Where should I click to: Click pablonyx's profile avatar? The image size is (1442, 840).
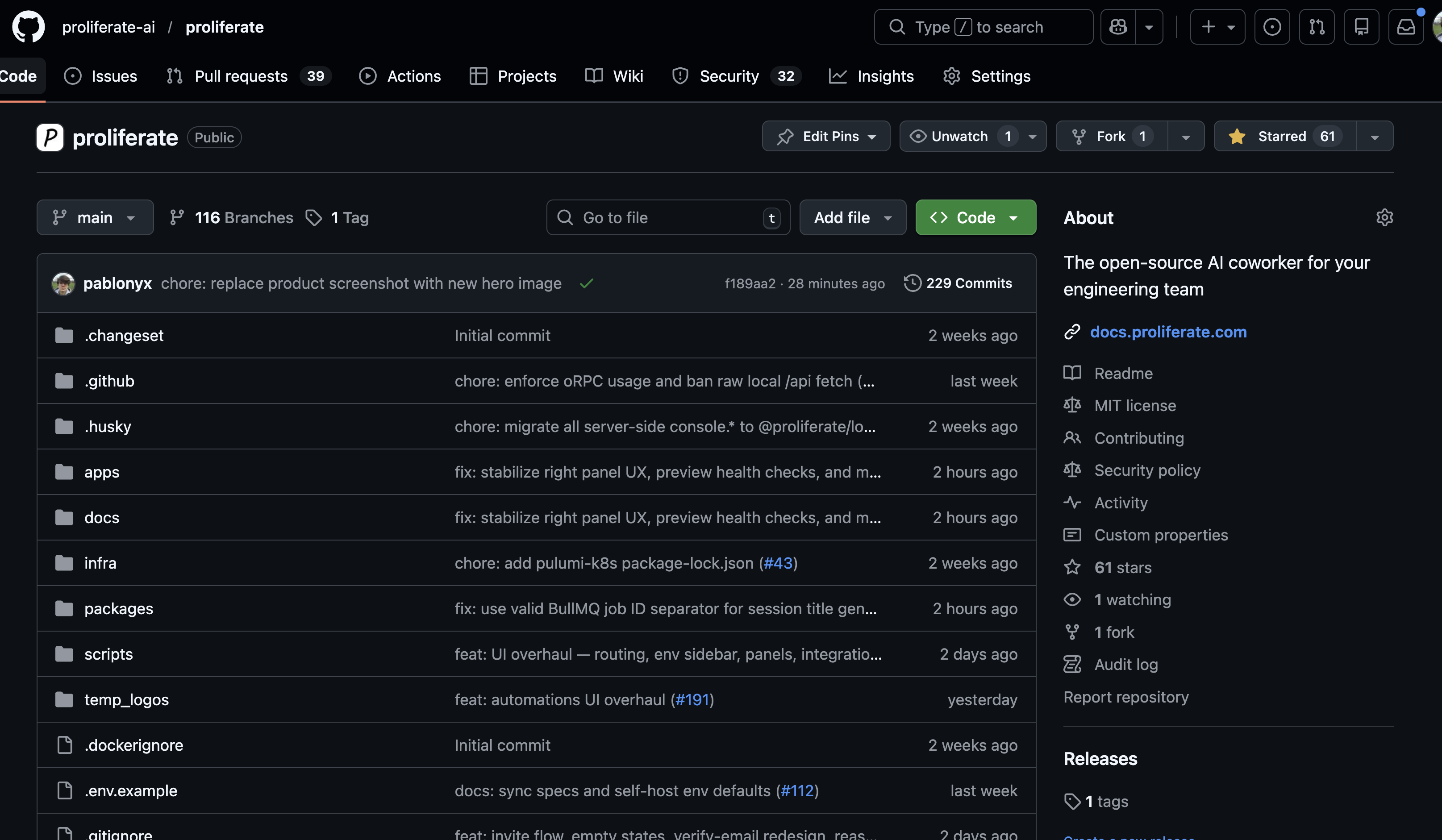coord(63,283)
